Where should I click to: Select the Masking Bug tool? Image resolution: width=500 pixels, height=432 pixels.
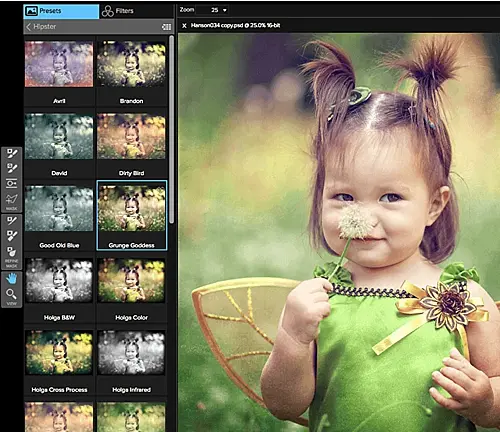[x=11, y=183]
